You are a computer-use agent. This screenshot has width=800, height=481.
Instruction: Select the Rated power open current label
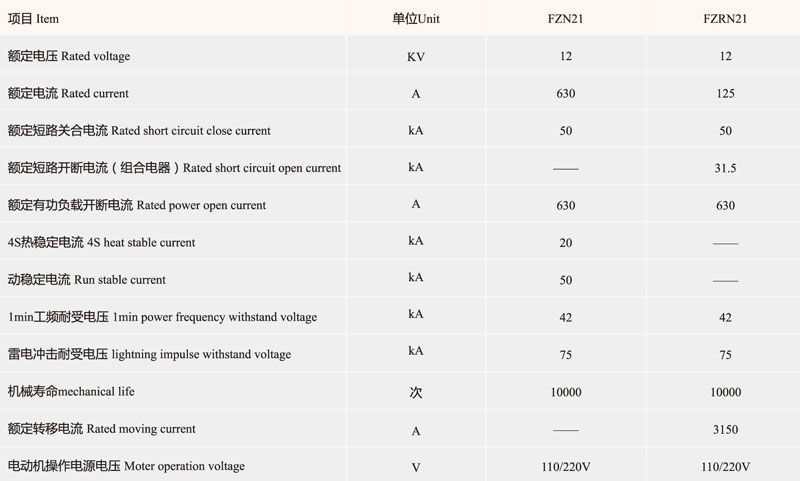(x=137, y=205)
